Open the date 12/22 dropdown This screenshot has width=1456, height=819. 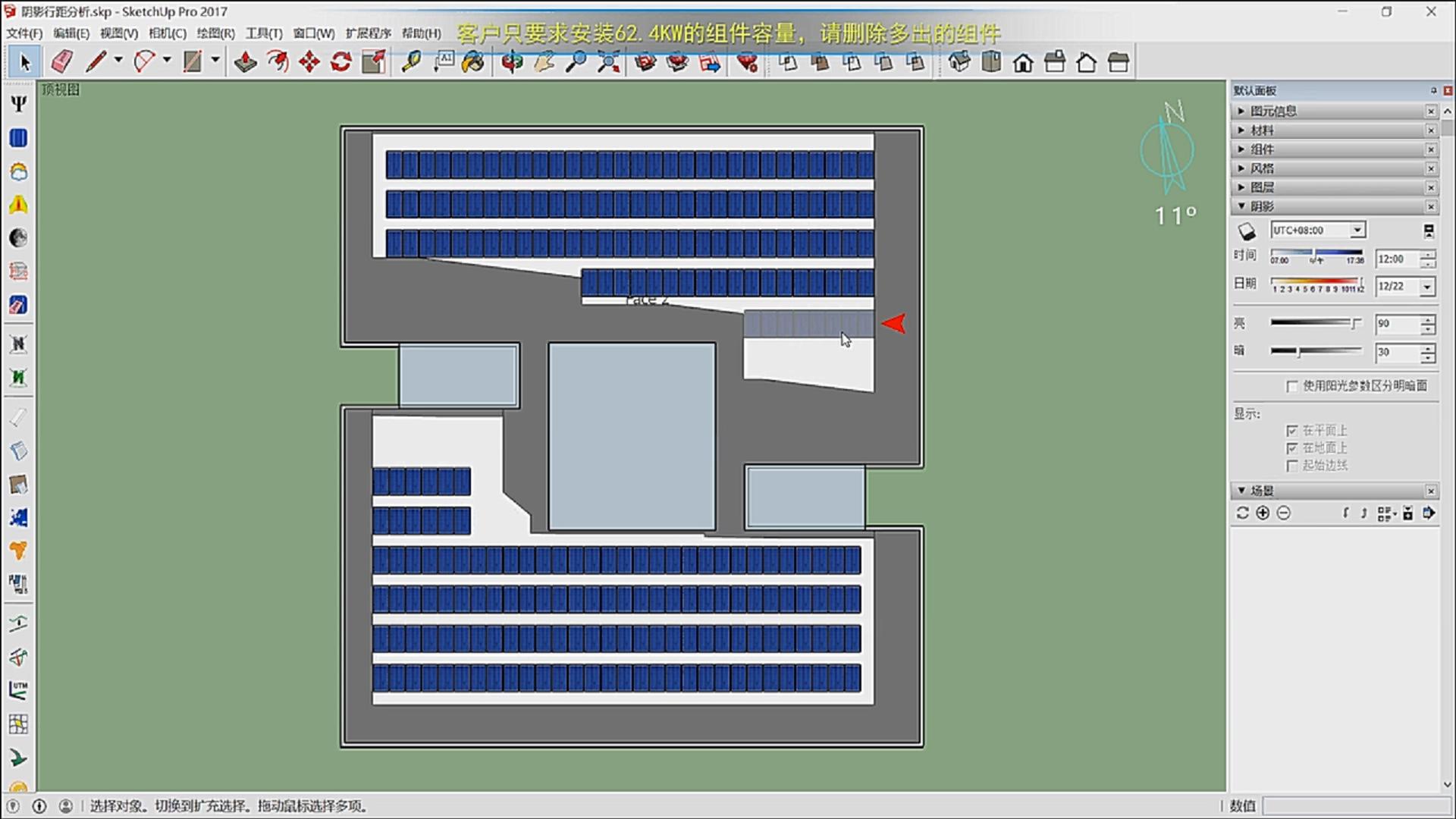(1428, 287)
